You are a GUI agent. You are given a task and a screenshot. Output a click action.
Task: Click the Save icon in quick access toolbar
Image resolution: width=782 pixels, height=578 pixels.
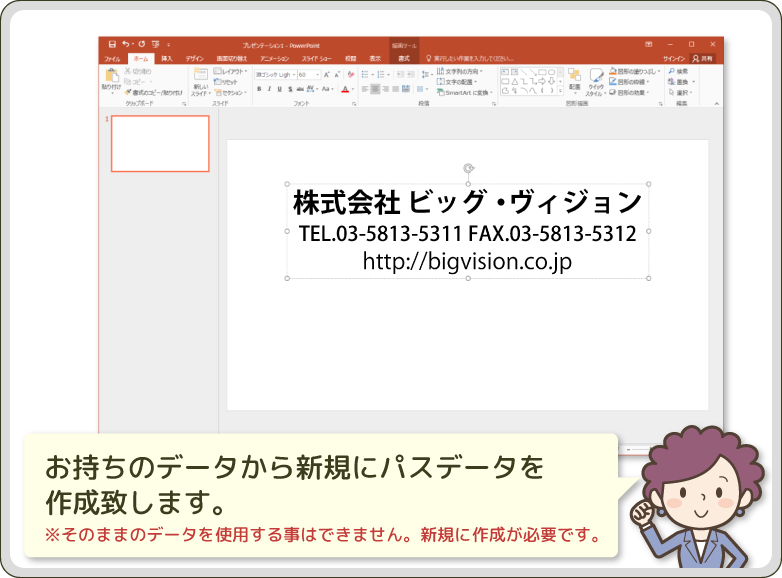click(112, 44)
